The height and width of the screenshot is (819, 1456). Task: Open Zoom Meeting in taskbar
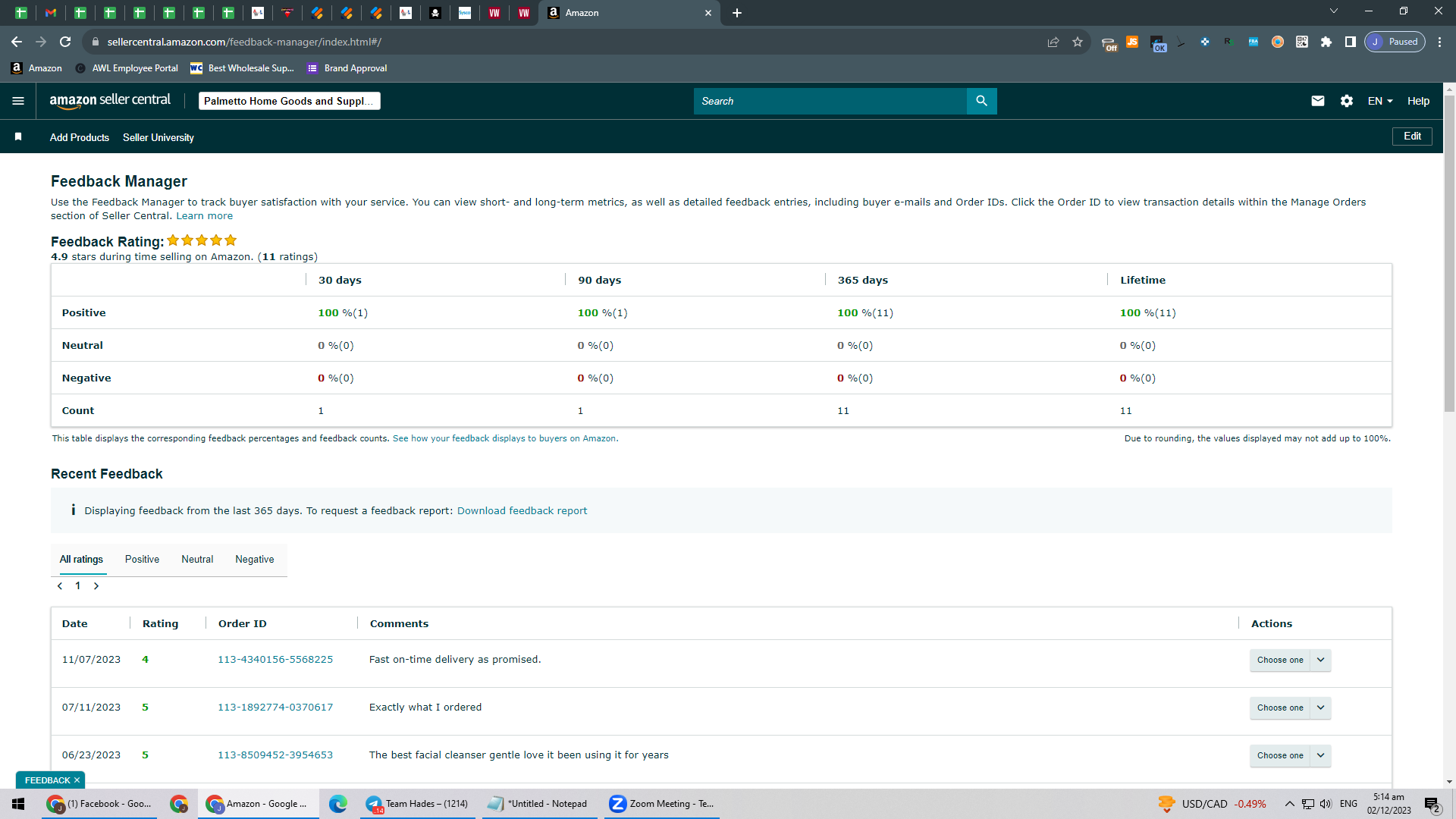(x=662, y=804)
